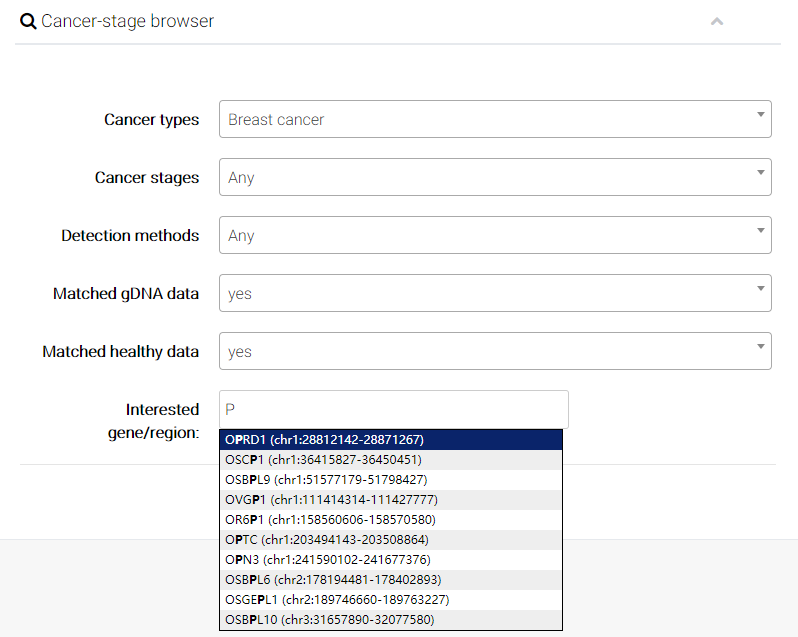Click the Cancer-stage browser title

pyautogui.click(x=127, y=21)
